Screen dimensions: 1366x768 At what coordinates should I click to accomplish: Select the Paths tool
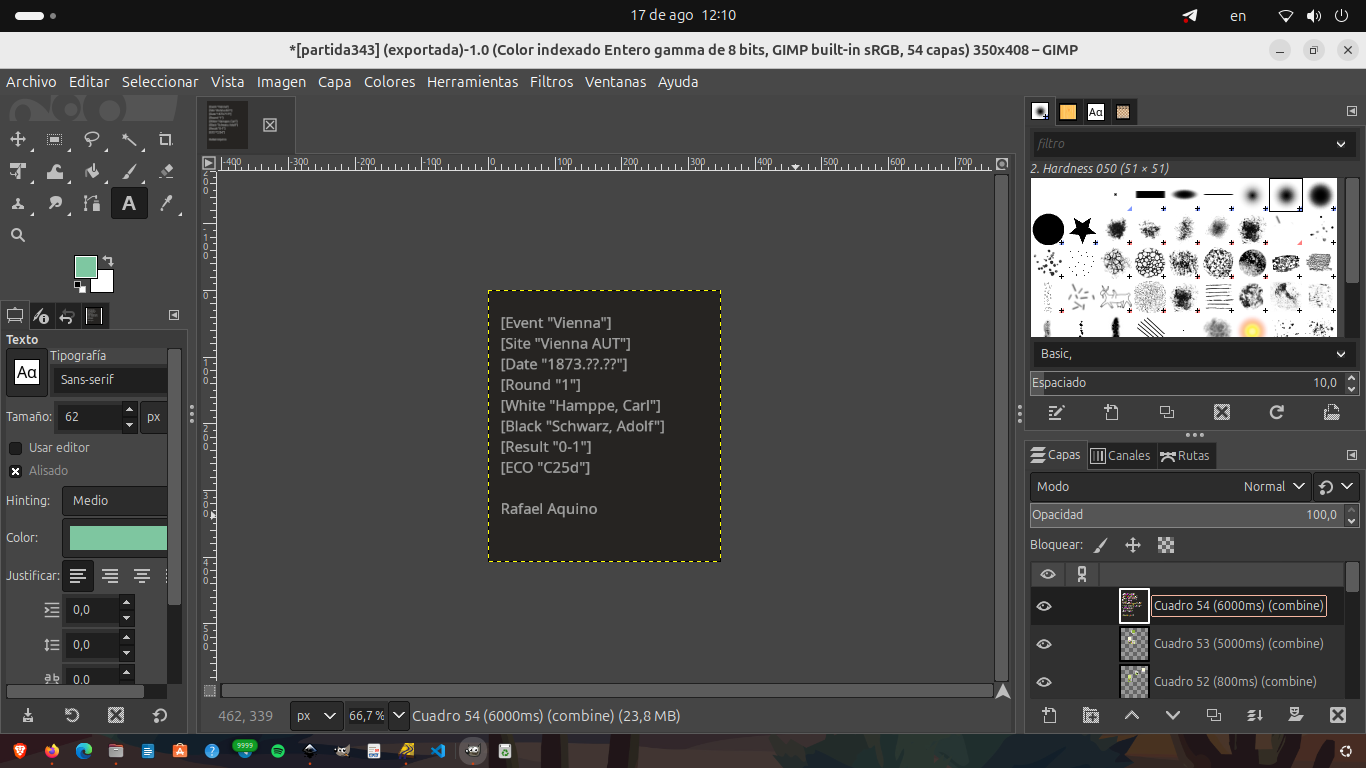tap(92, 203)
